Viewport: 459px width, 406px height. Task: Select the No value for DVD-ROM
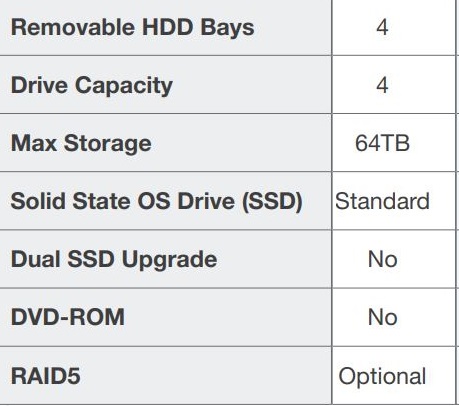point(382,317)
